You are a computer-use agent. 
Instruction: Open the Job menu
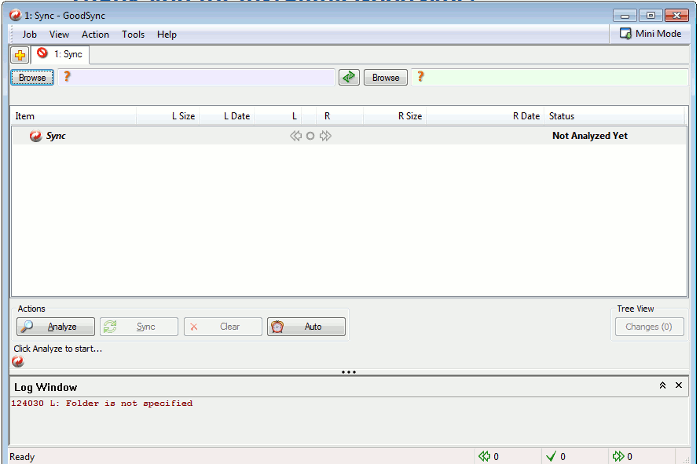pyautogui.click(x=29, y=34)
